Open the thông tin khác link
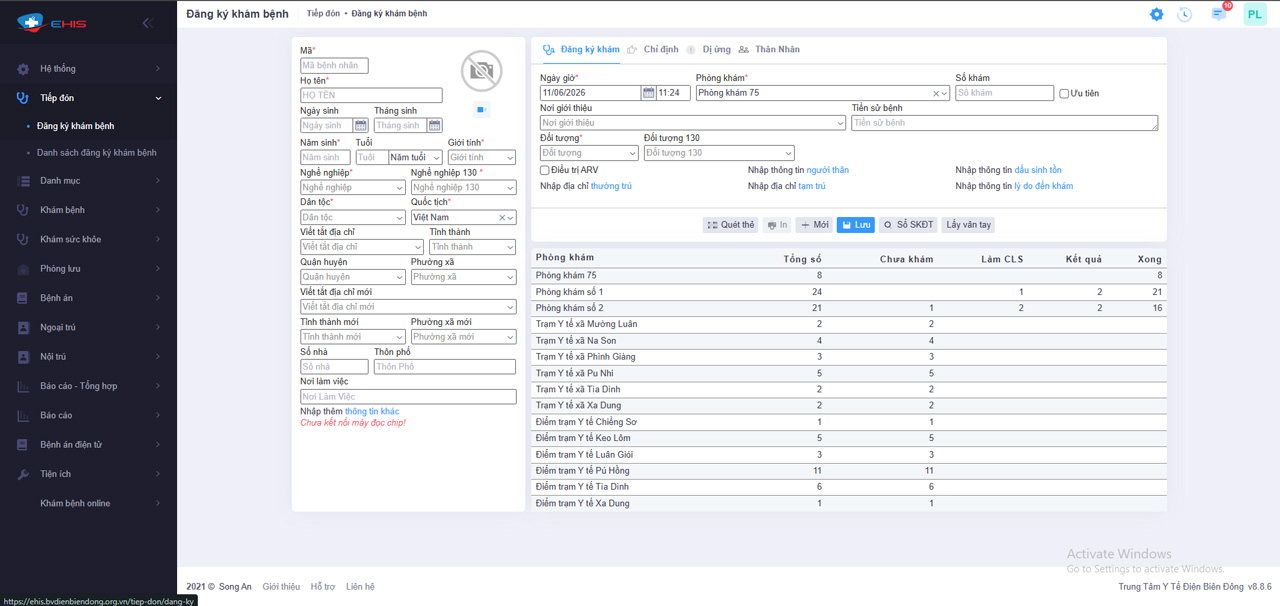Screen dimensions: 1280x606 click(372, 412)
